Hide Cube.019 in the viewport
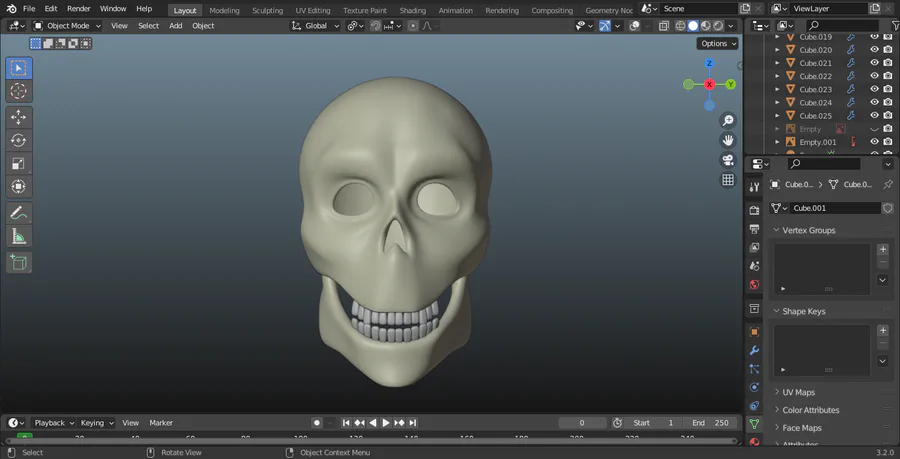The height and width of the screenshot is (459, 900). [874, 37]
